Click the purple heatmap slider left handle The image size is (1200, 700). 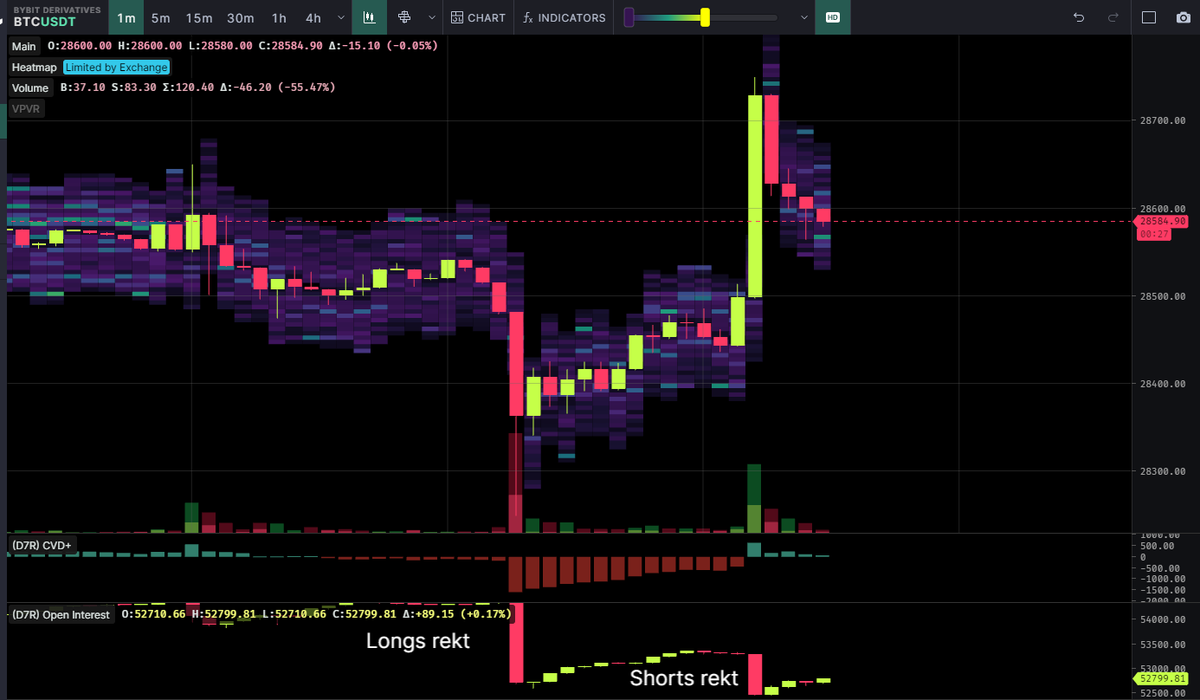tap(629, 17)
